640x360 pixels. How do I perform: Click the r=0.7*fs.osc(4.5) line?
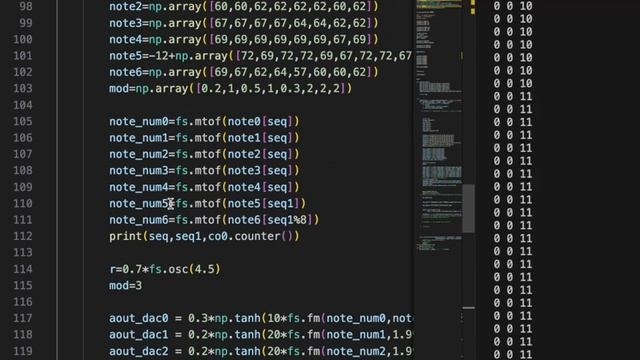point(165,269)
